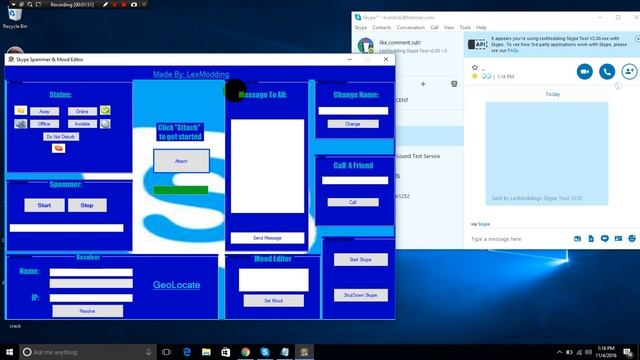Screen dimensions: 640x360
Task: Click the ShutDown Skype button
Action: coord(360,295)
